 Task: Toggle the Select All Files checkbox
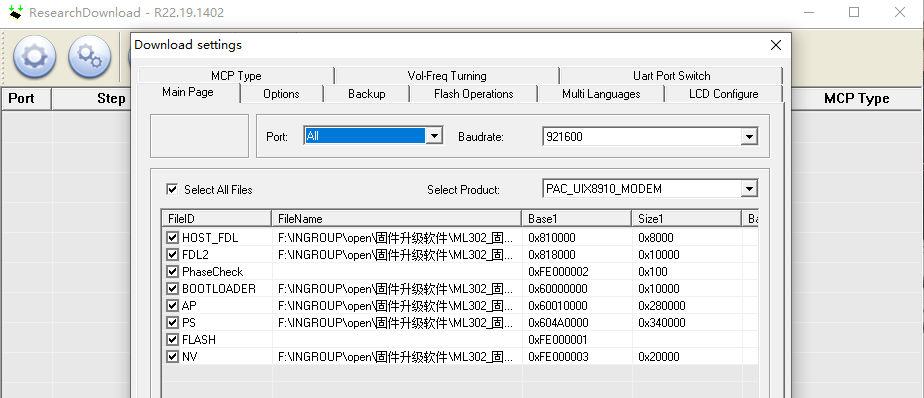click(x=172, y=189)
